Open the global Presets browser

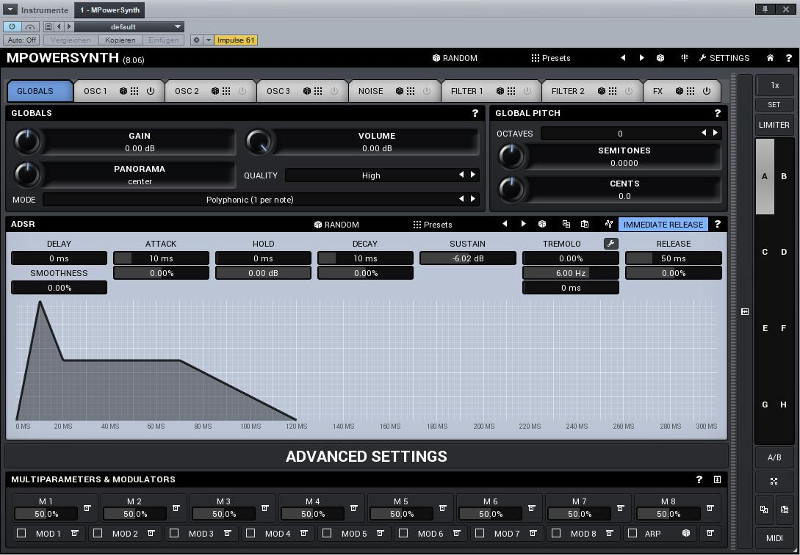pyautogui.click(x=551, y=58)
